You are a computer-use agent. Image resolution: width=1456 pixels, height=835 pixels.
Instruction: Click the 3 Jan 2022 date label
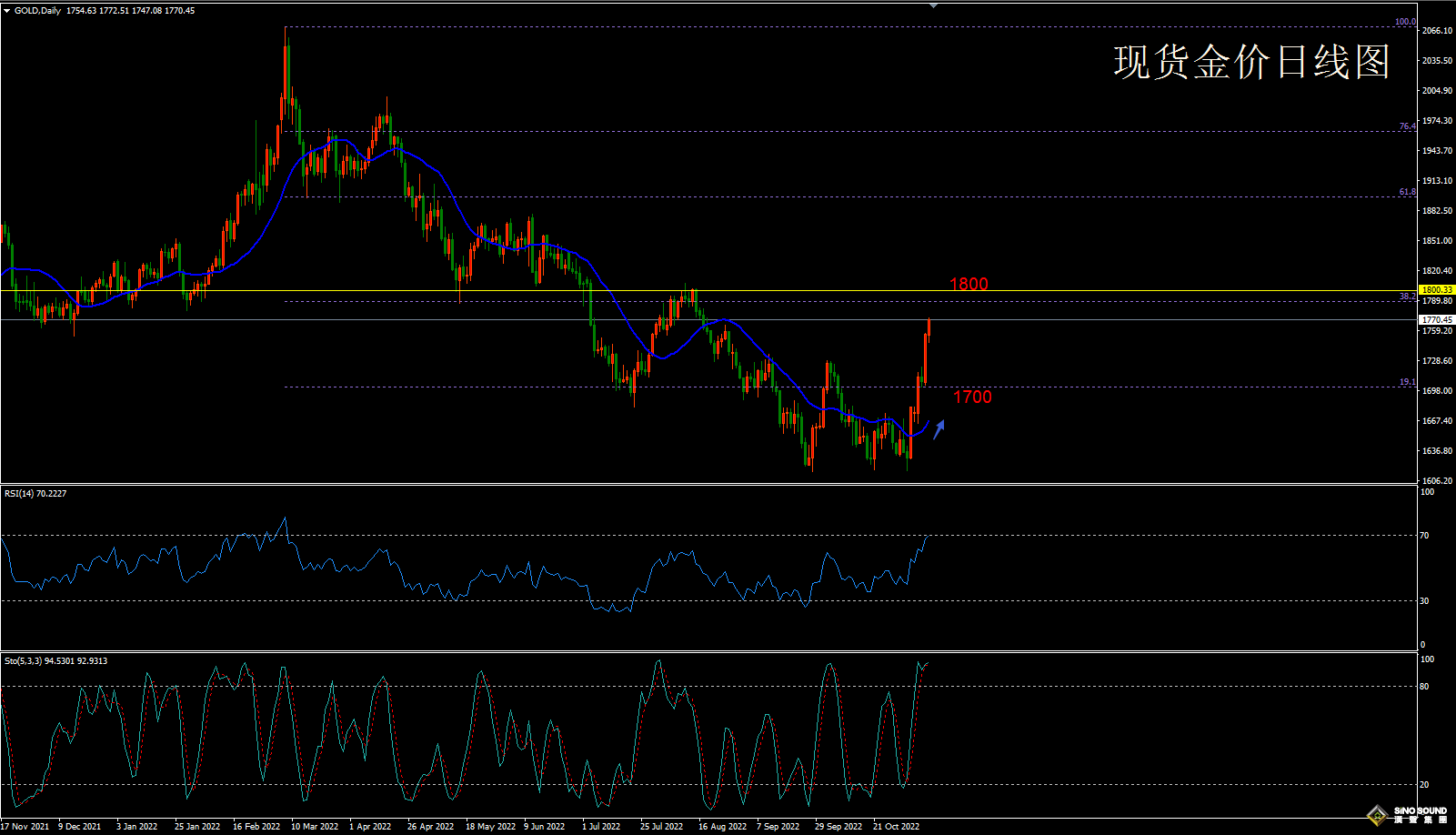[x=137, y=827]
